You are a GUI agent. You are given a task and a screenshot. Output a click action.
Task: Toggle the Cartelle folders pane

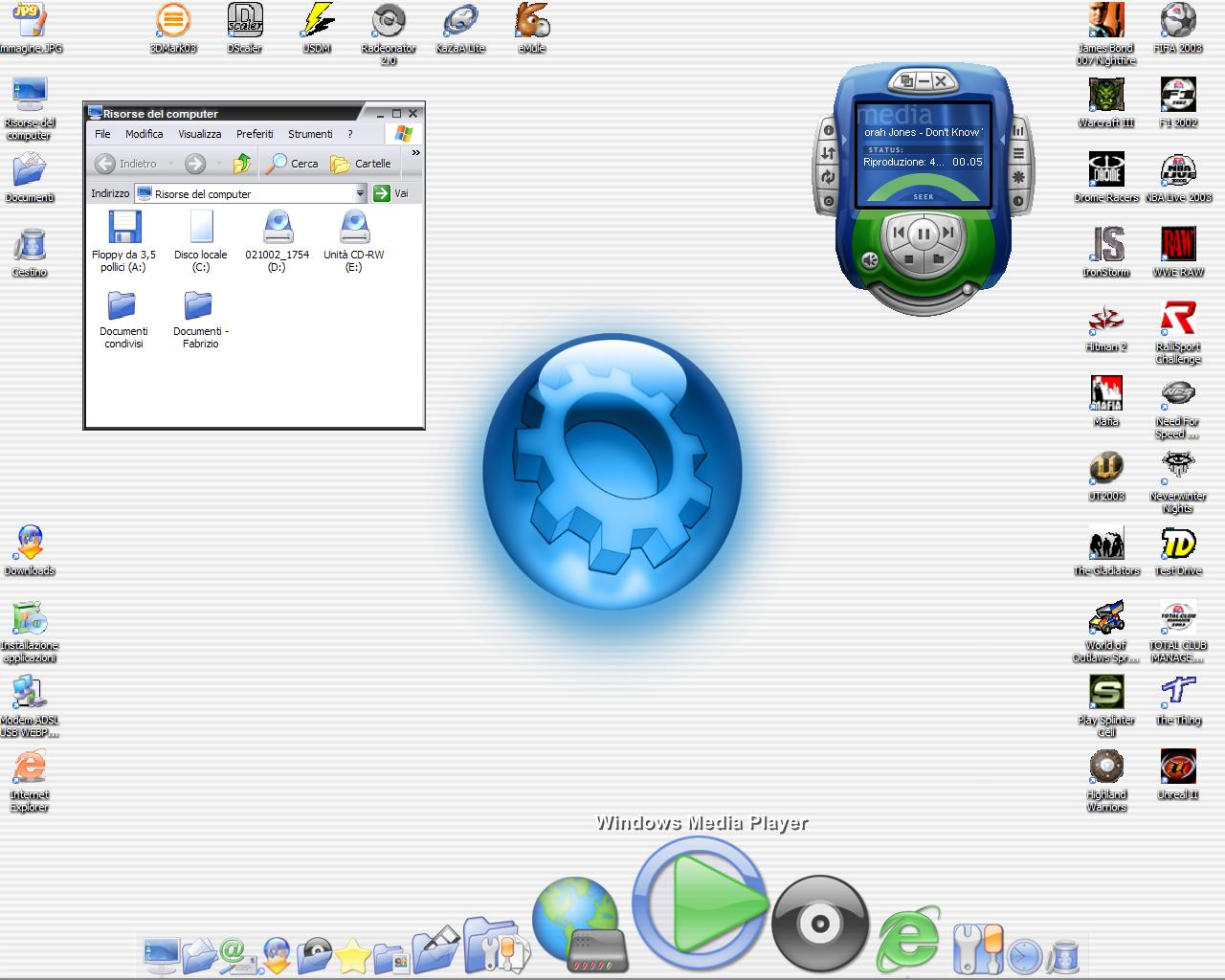point(360,164)
